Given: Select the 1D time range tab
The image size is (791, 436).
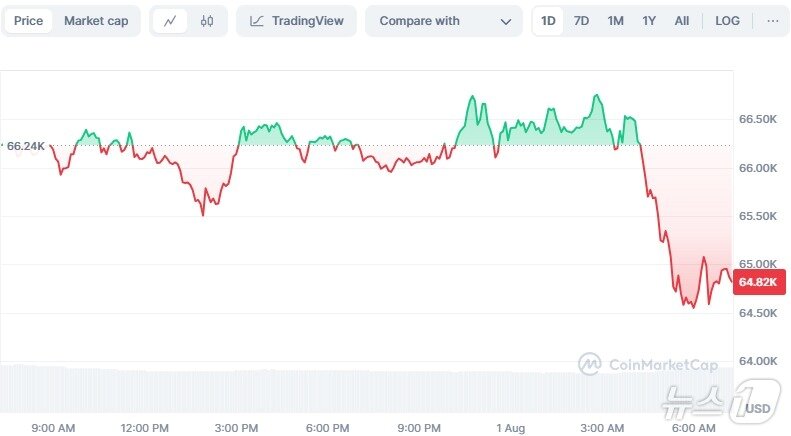Looking at the screenshot, I should click(548, 21).
